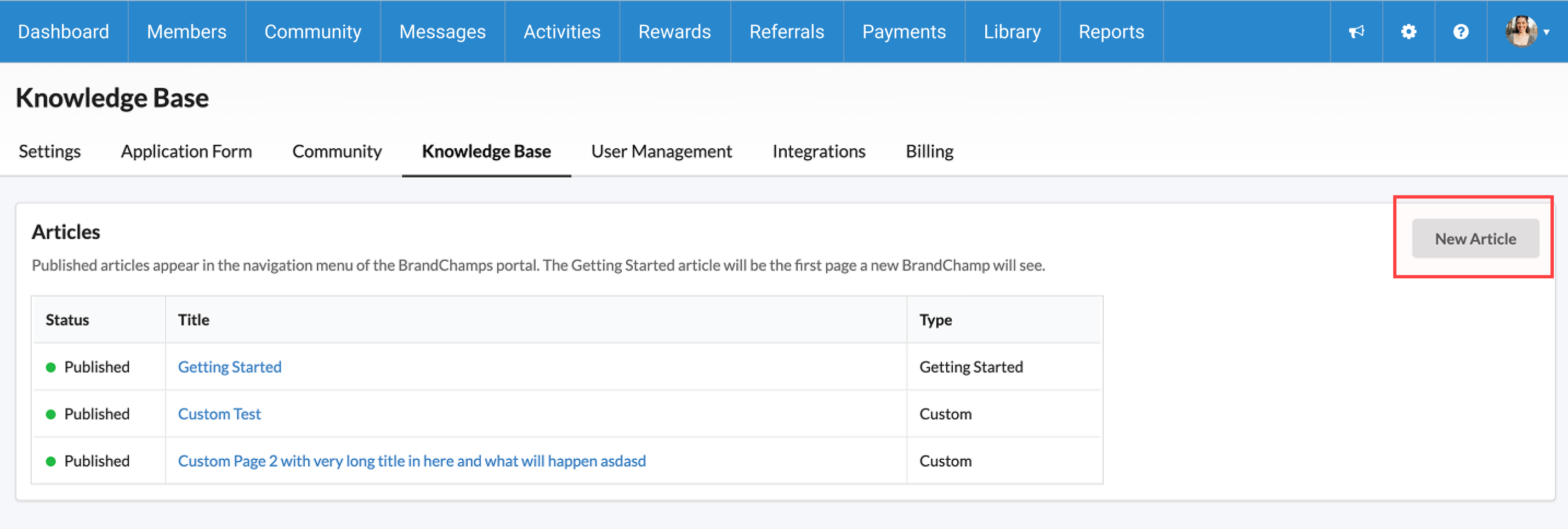
Task: Click the New Article button
Action: tap(1475, 239)
